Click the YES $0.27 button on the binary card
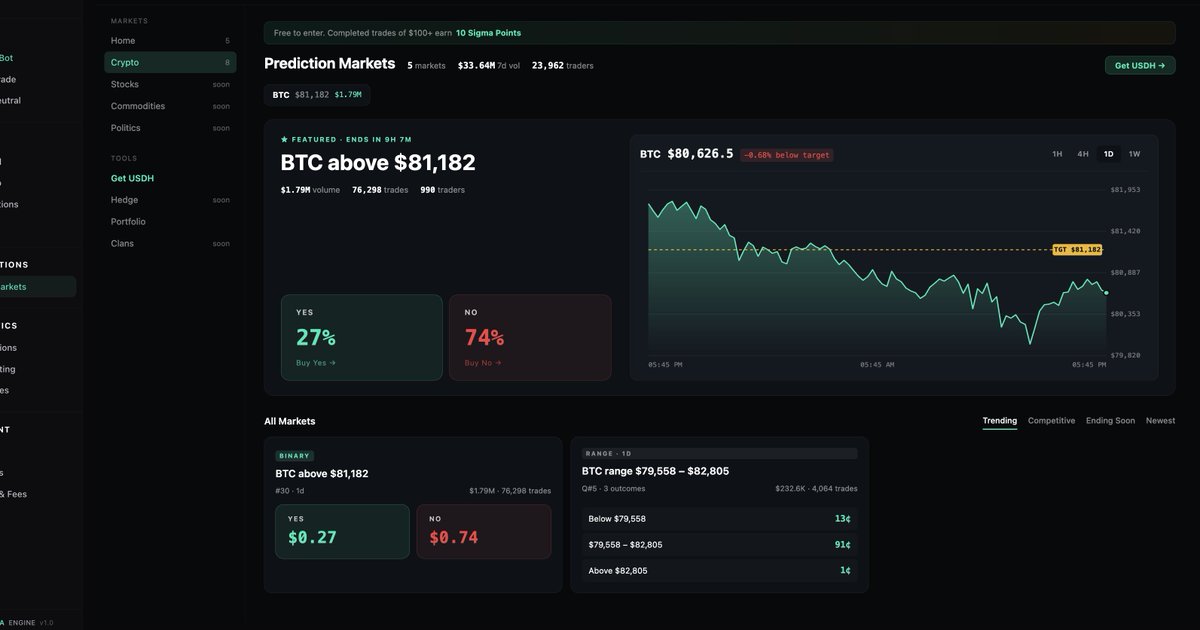The image size is (1200, 630). 342,531
